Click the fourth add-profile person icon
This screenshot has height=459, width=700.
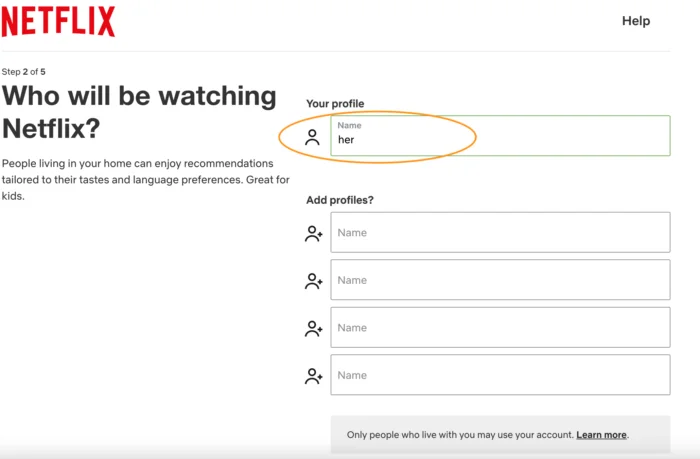click(x=314, y=376)
